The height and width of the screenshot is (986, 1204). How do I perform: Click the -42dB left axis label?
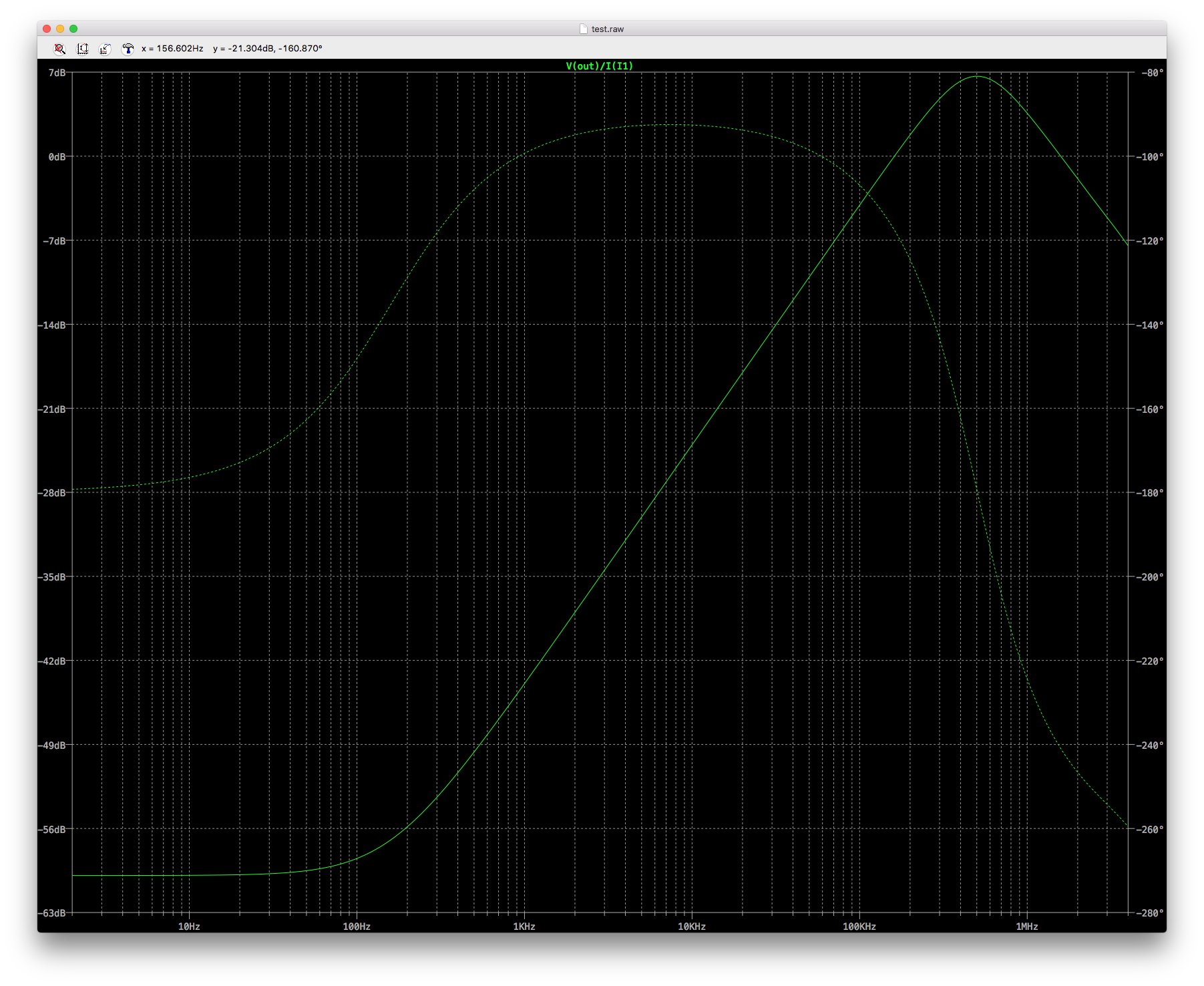[52, 661]
